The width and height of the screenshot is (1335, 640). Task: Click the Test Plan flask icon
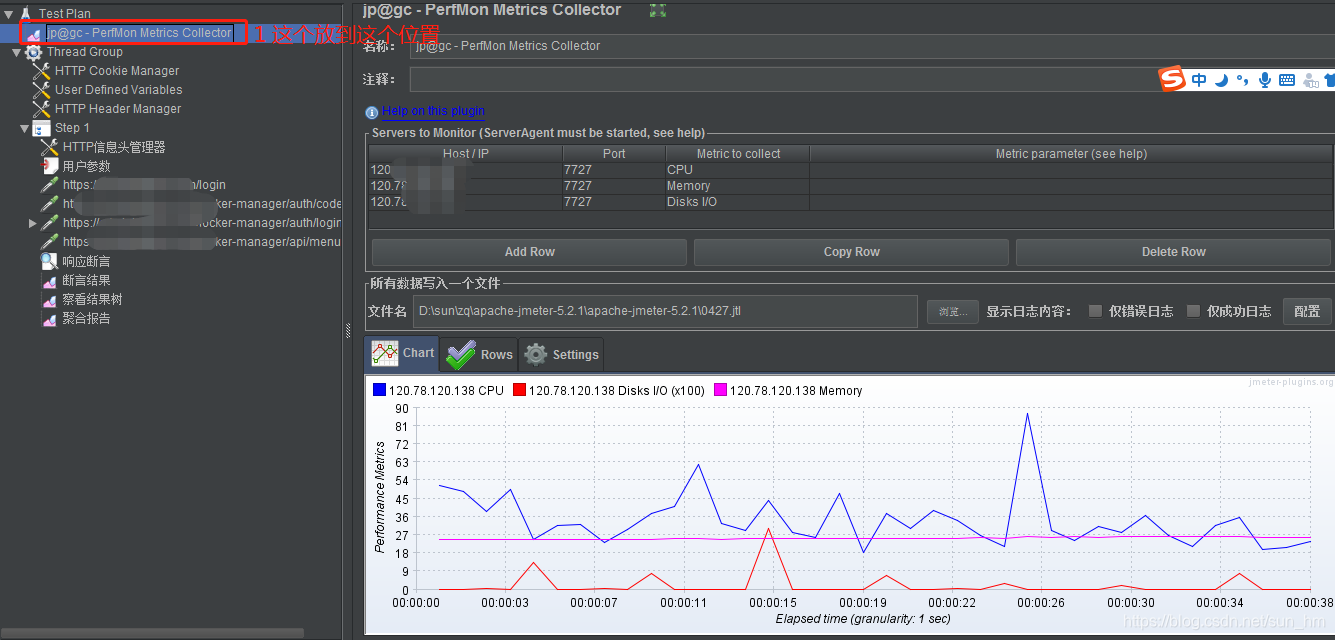(26, 13)
